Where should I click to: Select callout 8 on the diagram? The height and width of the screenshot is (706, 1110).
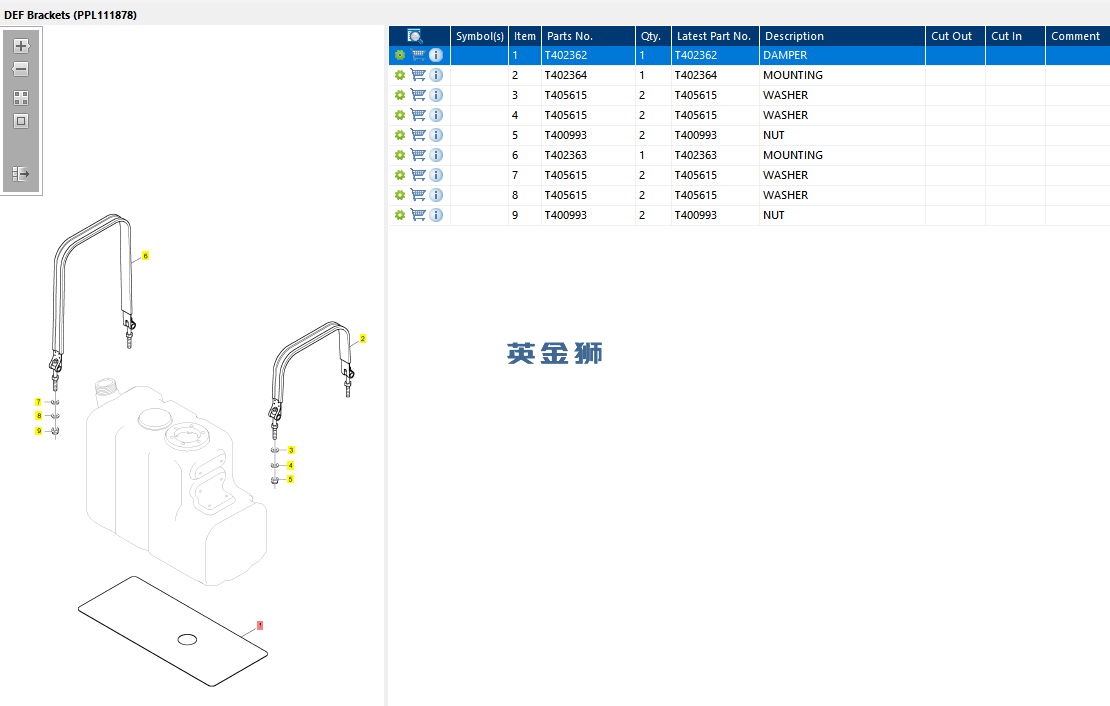(x=38, y=416)
